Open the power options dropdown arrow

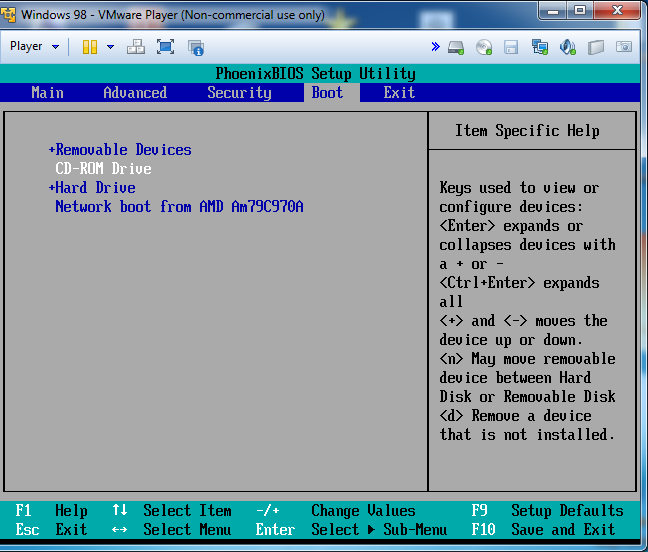110,46
